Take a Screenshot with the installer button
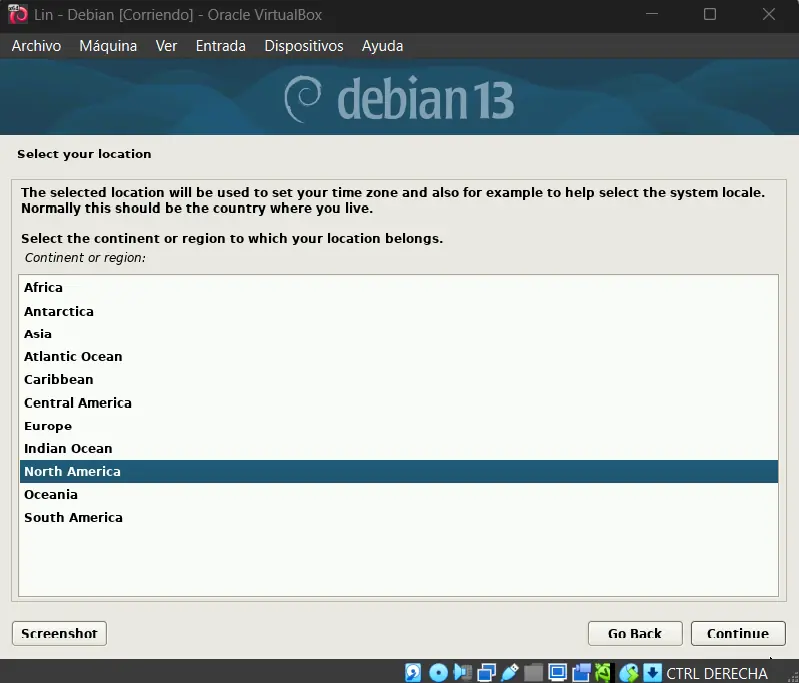 point(59,633)
